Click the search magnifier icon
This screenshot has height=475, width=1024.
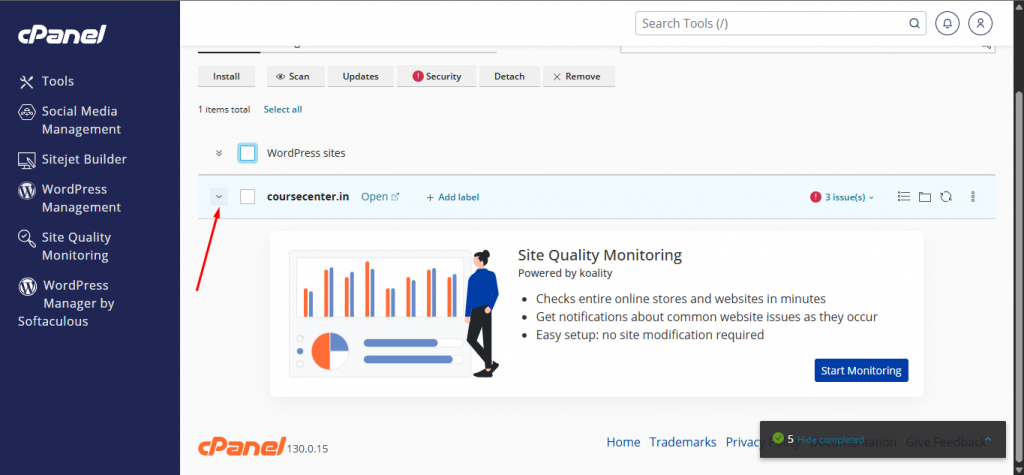(x=914, y=24)
